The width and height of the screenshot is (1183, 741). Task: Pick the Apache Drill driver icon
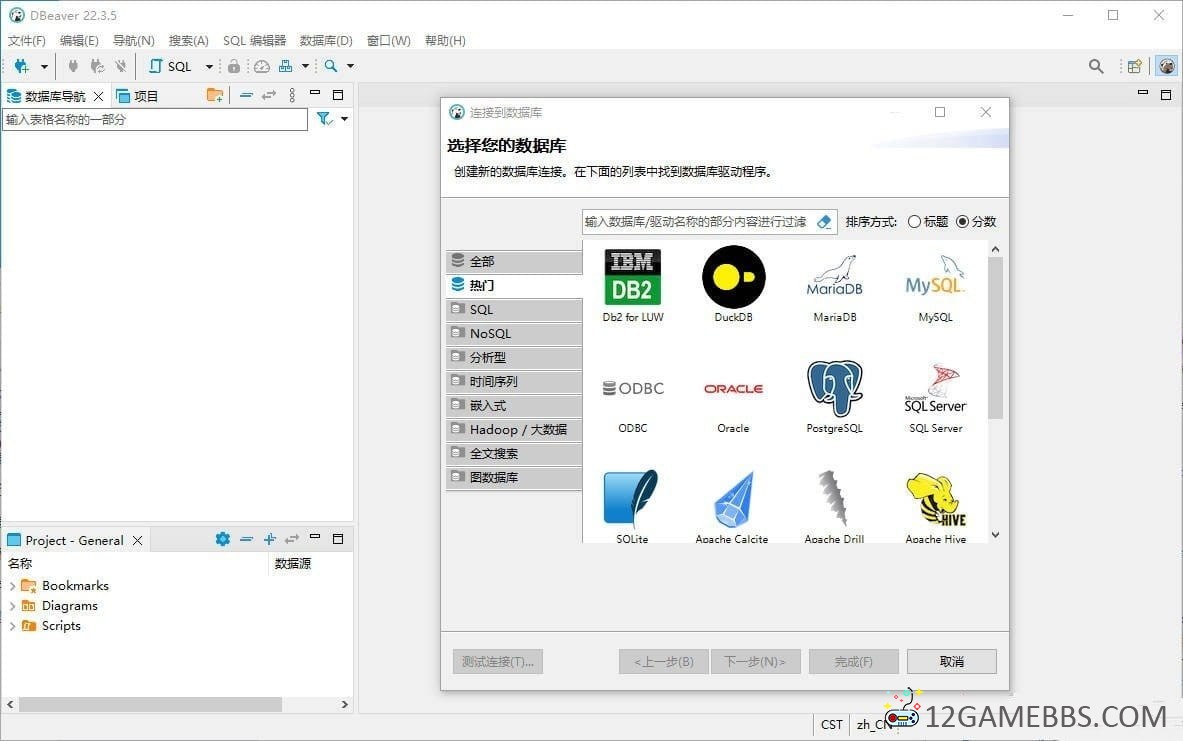834,506
